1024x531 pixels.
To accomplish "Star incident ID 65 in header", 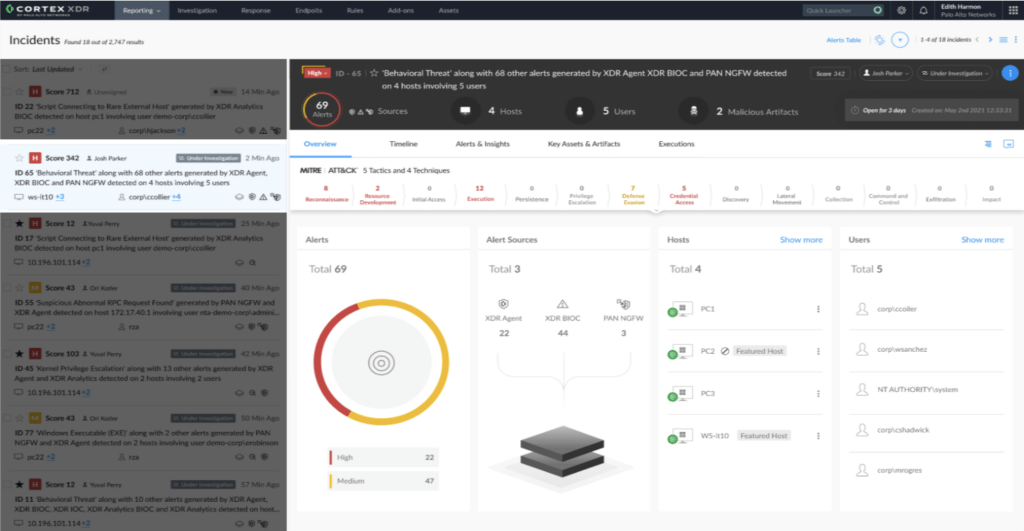I will (374, 73).
